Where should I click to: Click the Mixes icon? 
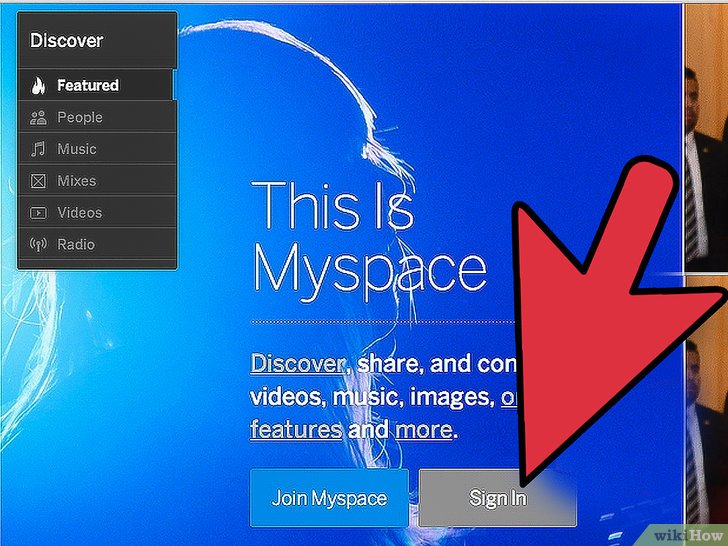38,181
